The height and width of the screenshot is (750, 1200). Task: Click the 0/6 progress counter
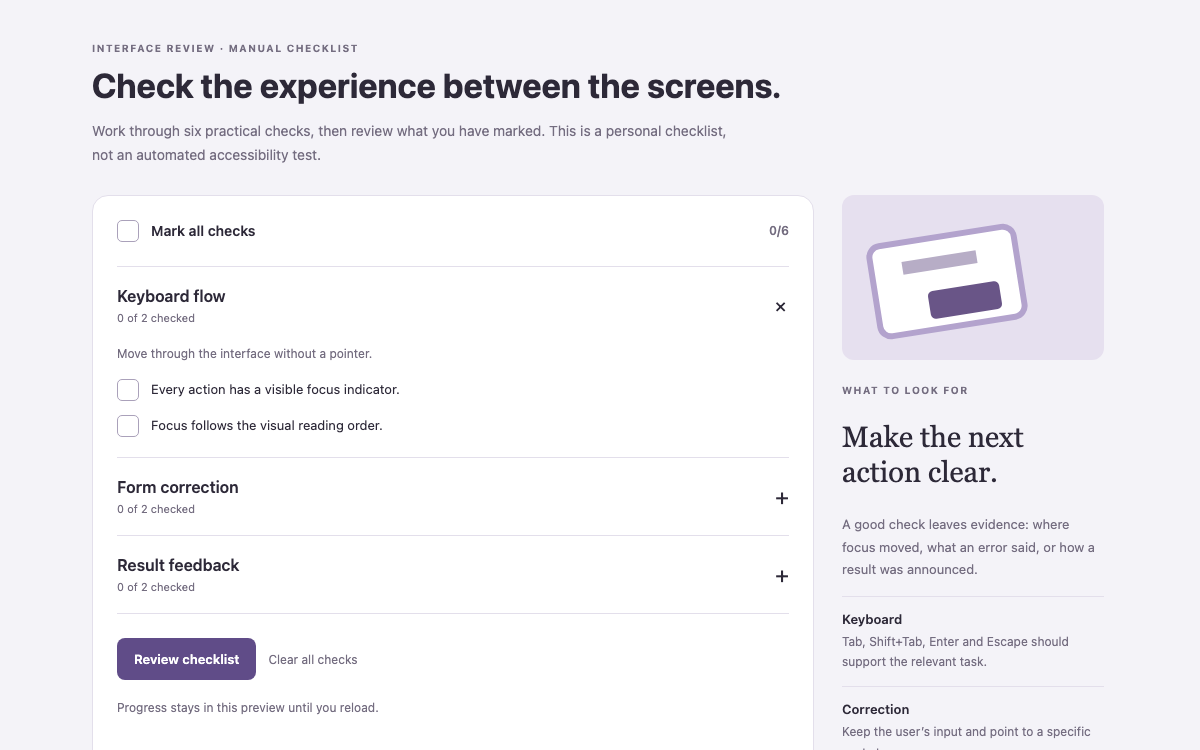pyautogui.click(x=779, y=231)
